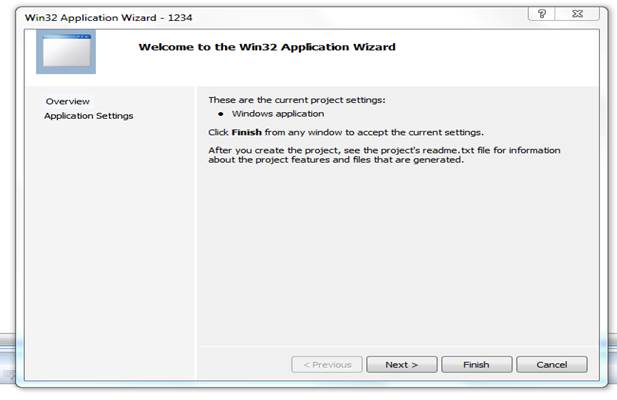Screen dimensions: 617x400
Task: Click the background window edge at bottom left
Action: pos(8,358)
